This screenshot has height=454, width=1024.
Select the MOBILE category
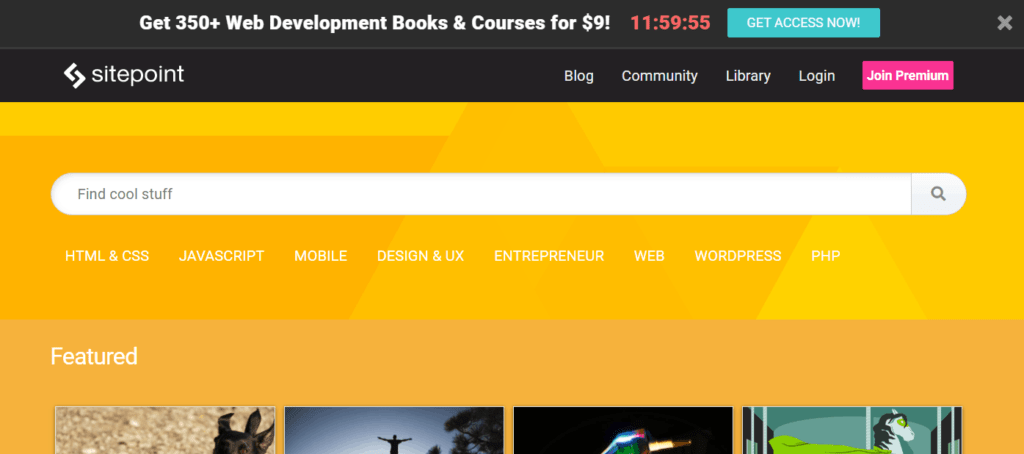click(x=321, y=256)
